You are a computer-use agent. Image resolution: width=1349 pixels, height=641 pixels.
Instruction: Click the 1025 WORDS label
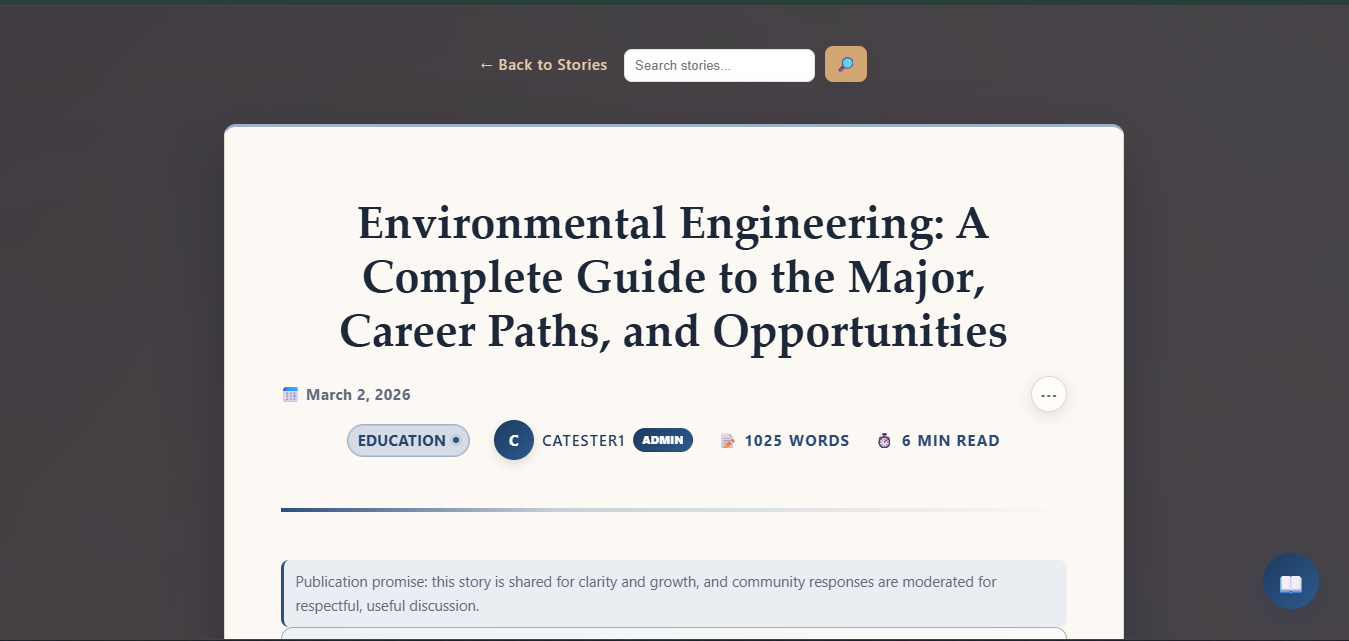pos(796,441)
